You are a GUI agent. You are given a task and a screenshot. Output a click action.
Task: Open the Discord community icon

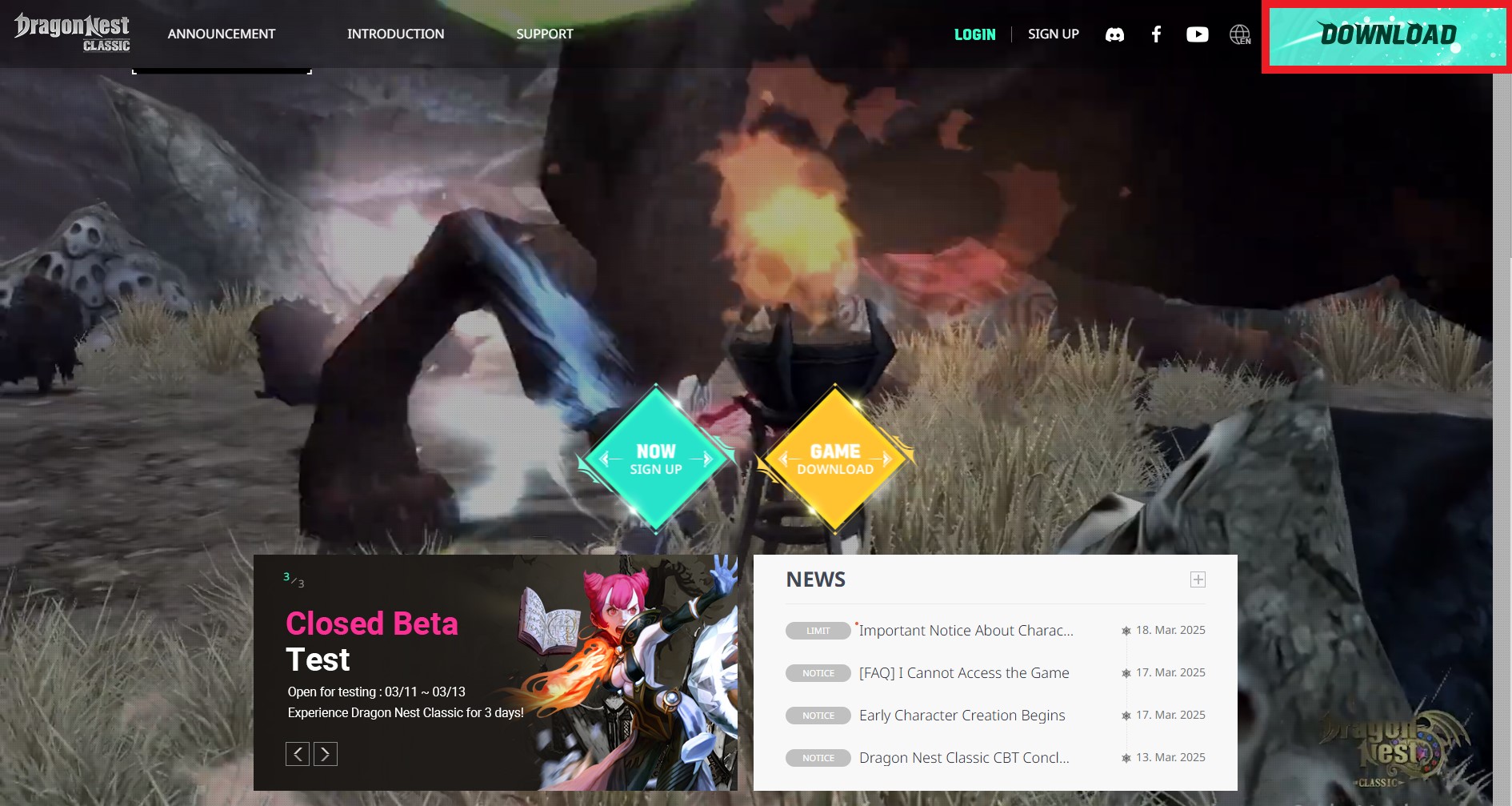1114,34
